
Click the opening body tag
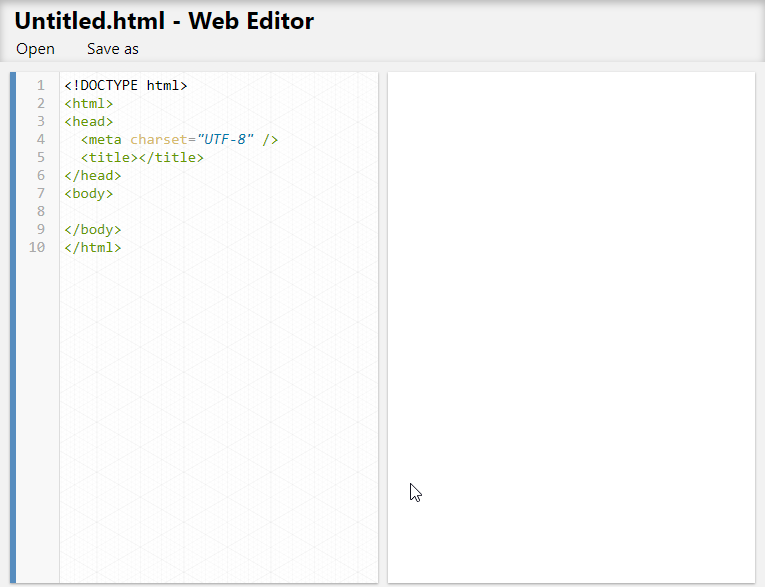click(89, 194)
